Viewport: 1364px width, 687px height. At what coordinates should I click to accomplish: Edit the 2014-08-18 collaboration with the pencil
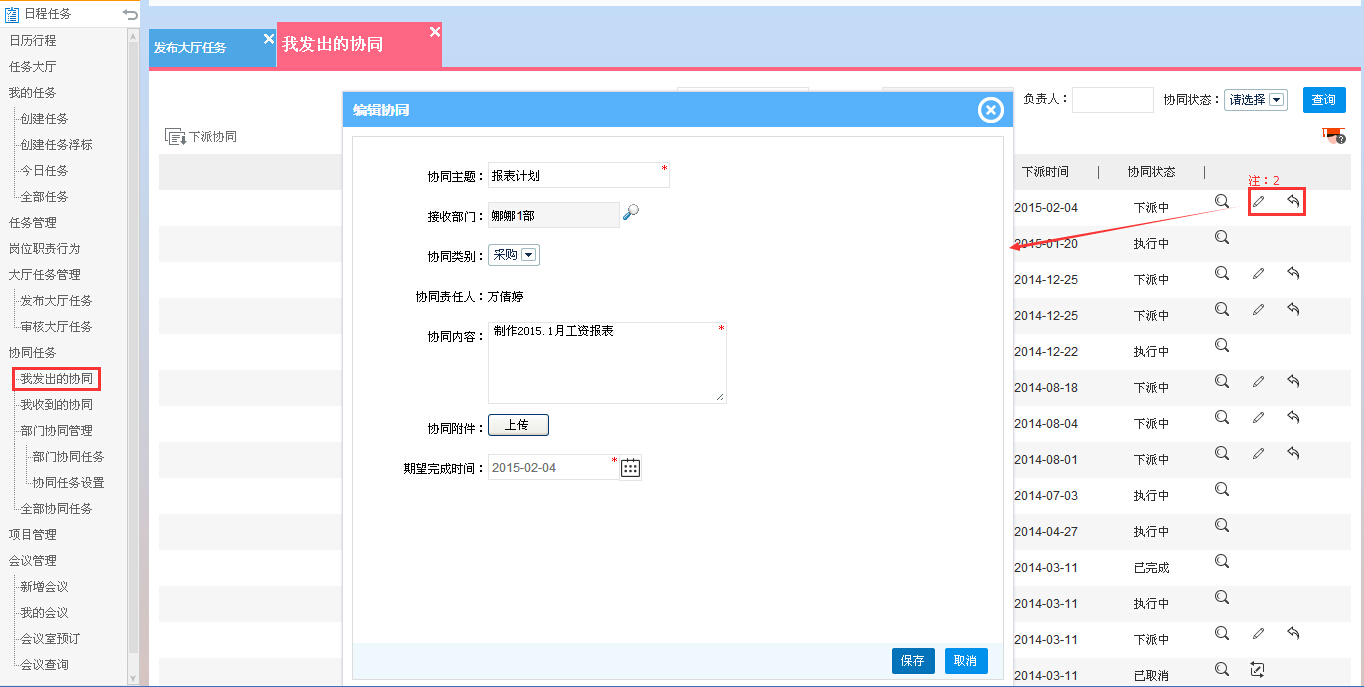tap(1259, 381)
